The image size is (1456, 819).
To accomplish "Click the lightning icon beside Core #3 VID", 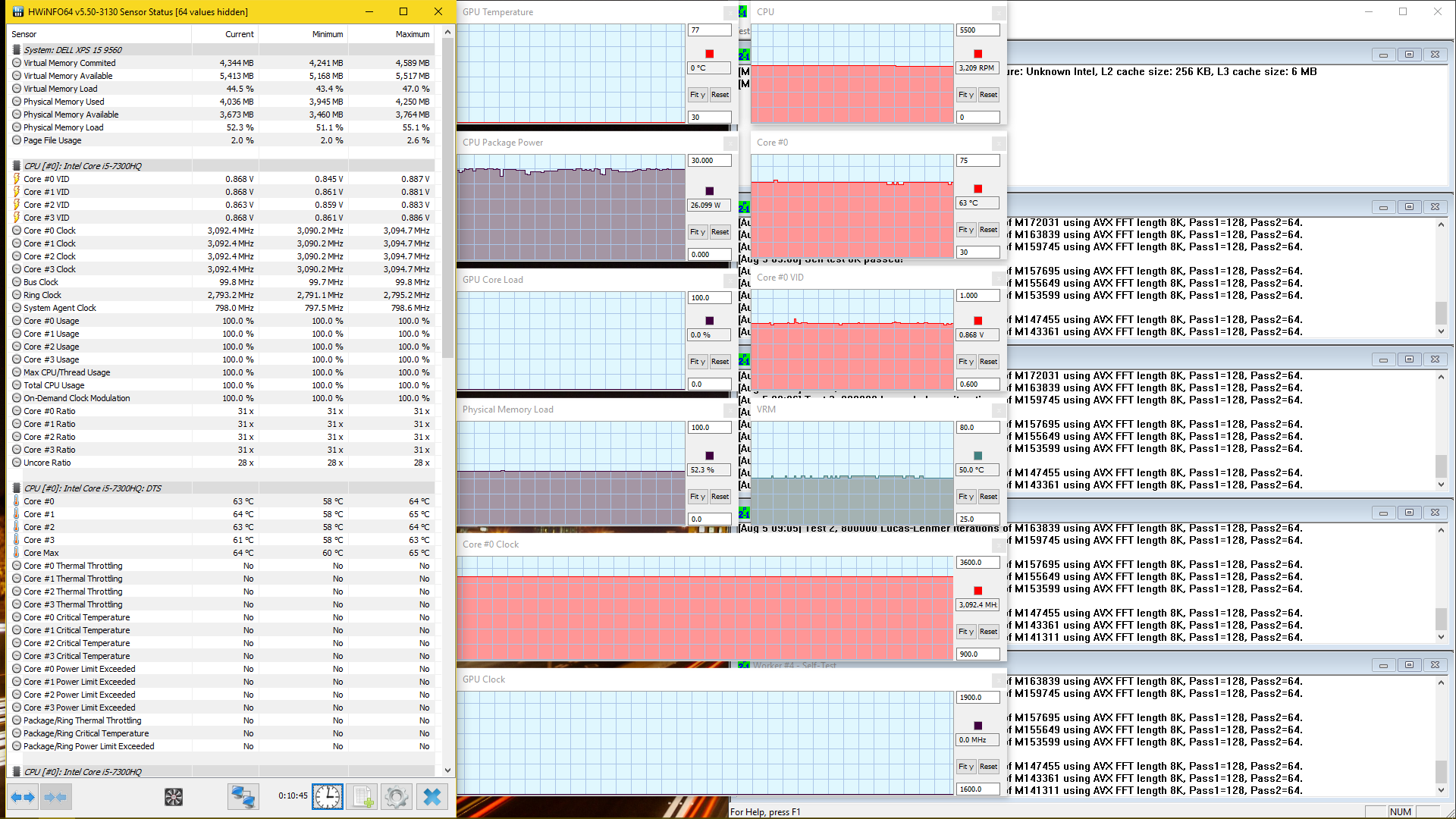I will click(17, 218).
